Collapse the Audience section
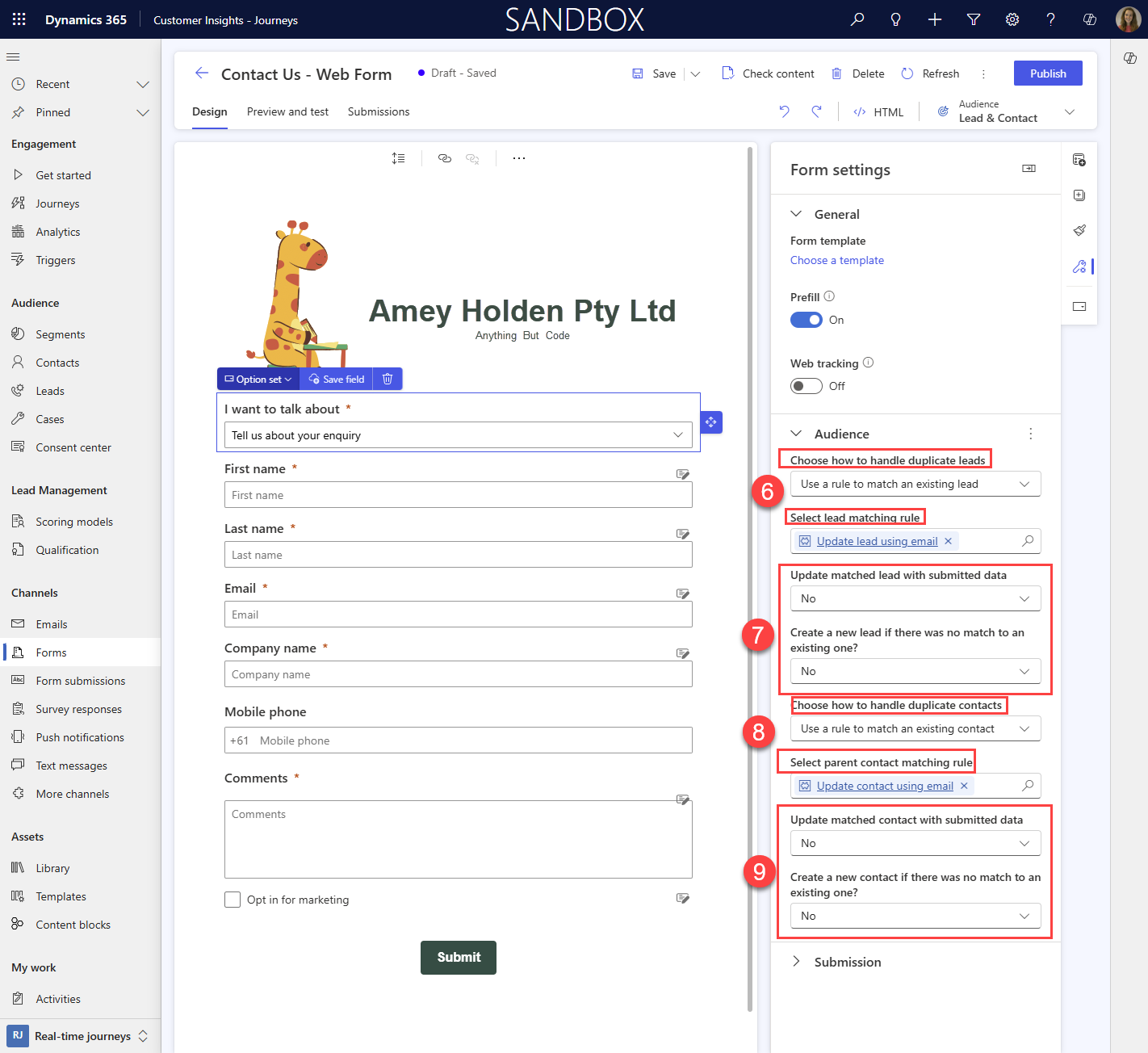 point(796,434)
